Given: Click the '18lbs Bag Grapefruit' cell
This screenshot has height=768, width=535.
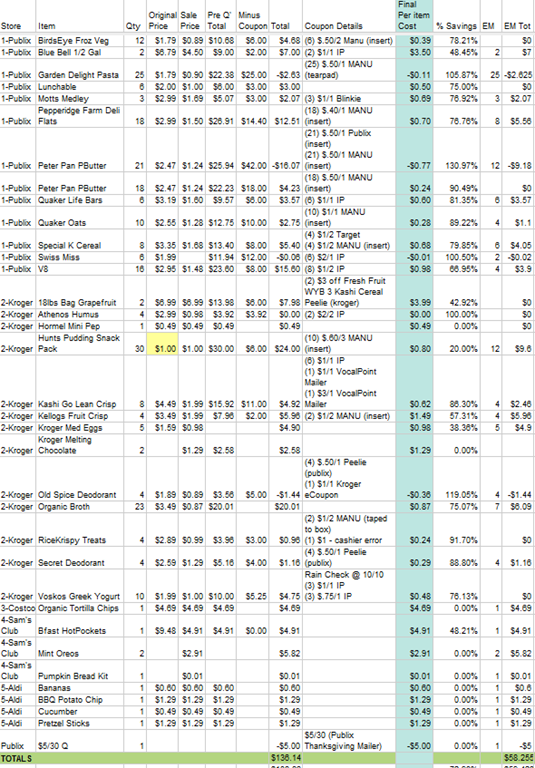Looking at the screenshot, I should [x=80, y=292].
